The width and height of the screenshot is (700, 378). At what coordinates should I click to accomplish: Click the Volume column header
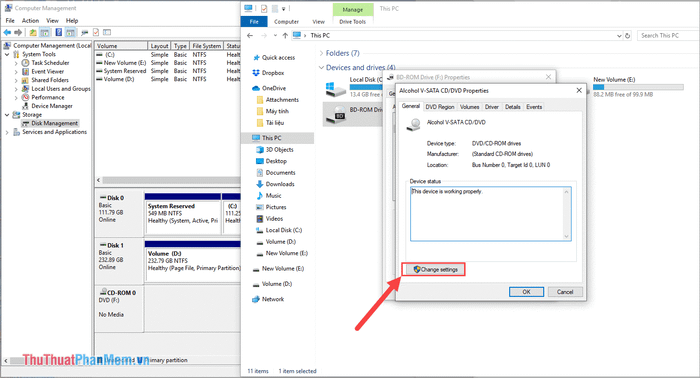pos(121,46)
